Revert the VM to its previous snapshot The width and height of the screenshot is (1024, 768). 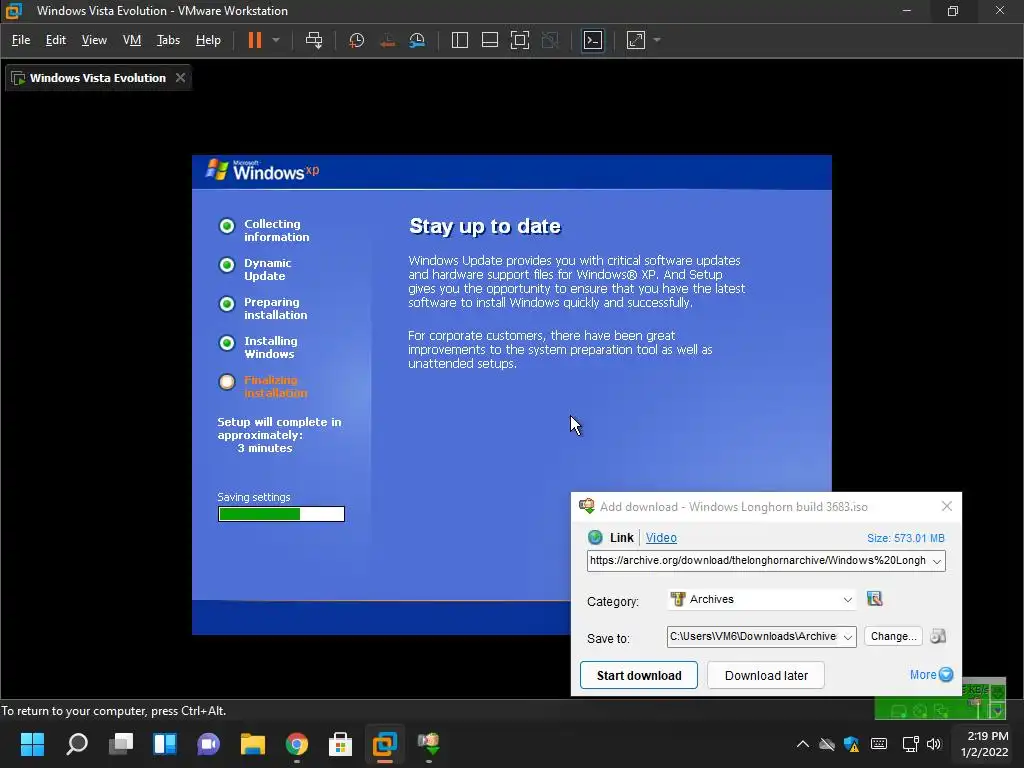pos(387,40)
